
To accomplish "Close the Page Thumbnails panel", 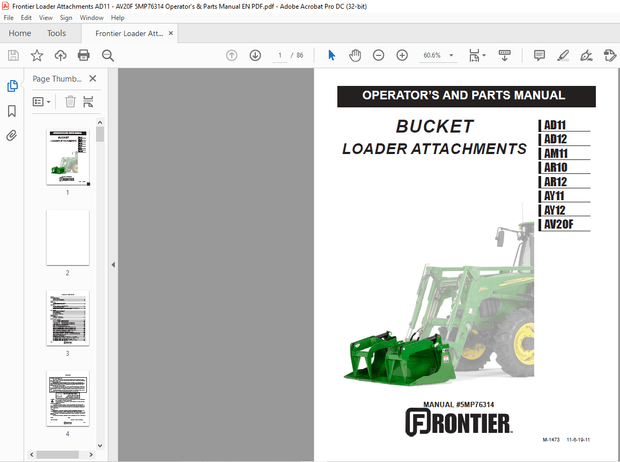I will [93, 78].
